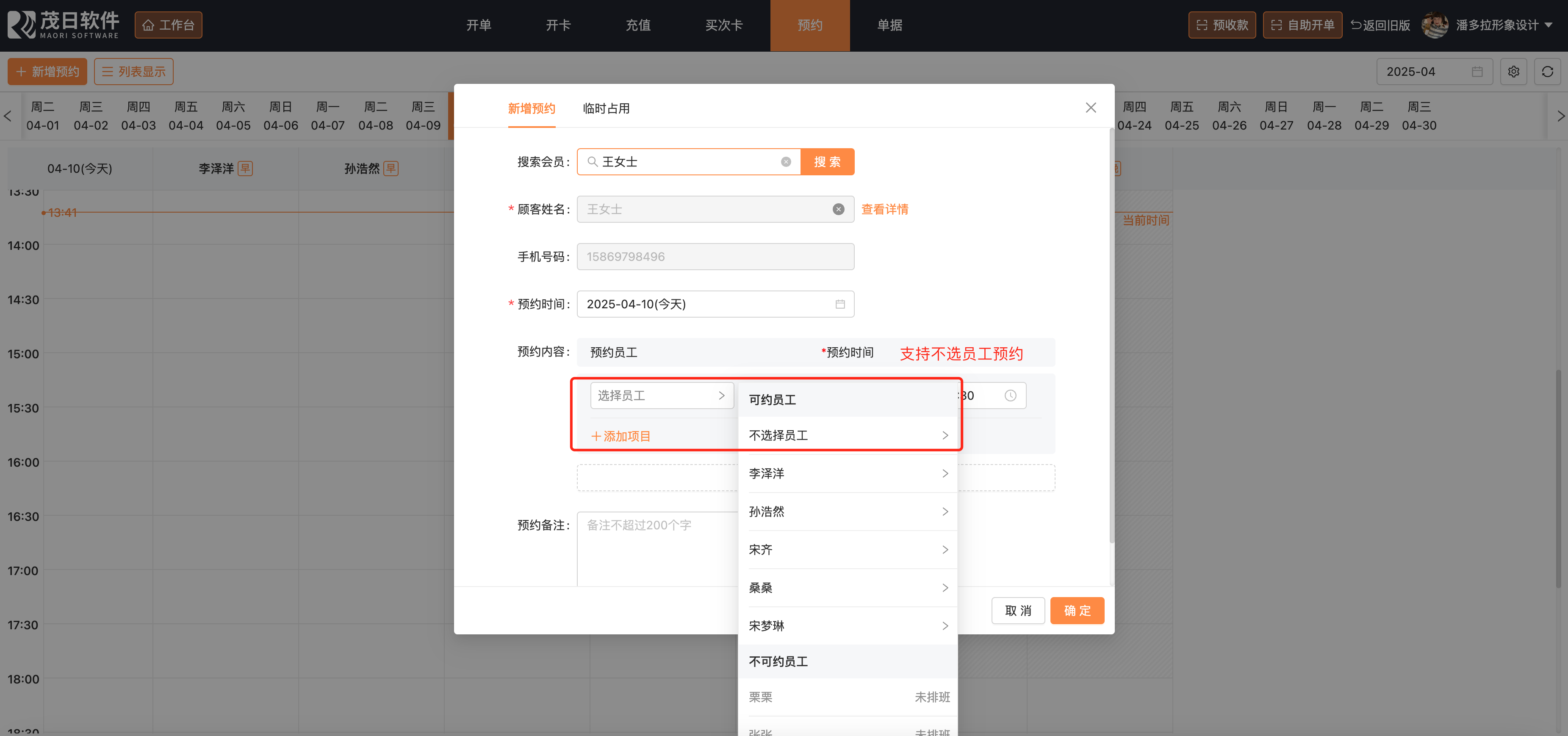Screen dimensions: 1568x736
Task: Clear the member search field
Action: point(786,162)
